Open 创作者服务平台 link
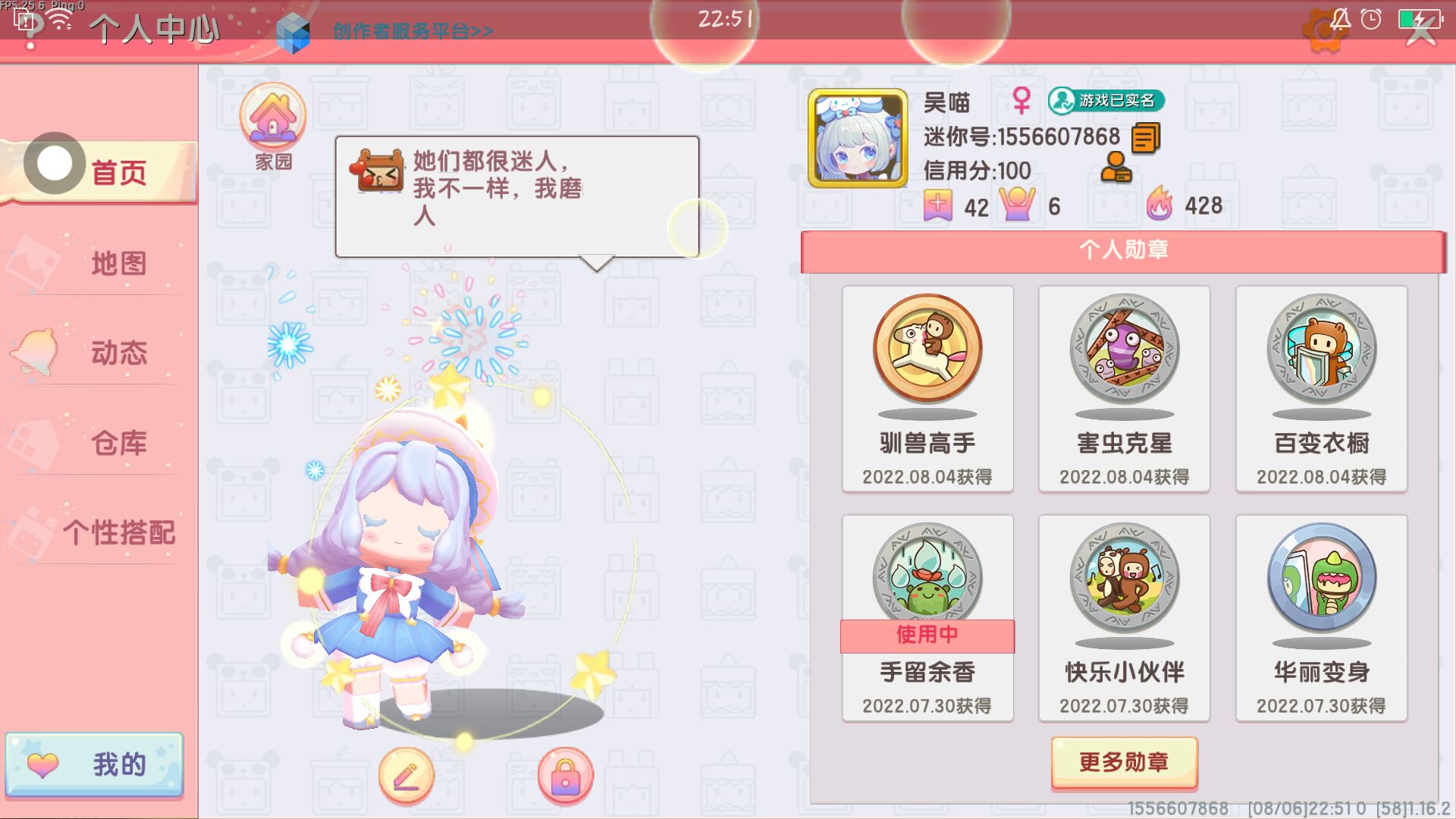 click(x=413, y=32)
